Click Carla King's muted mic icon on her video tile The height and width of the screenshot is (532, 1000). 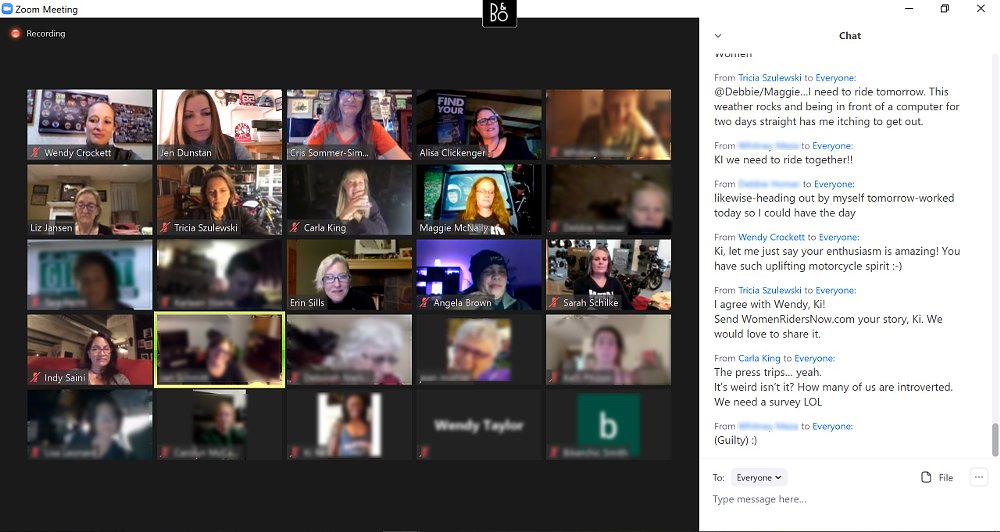click(x=295, y=227)
